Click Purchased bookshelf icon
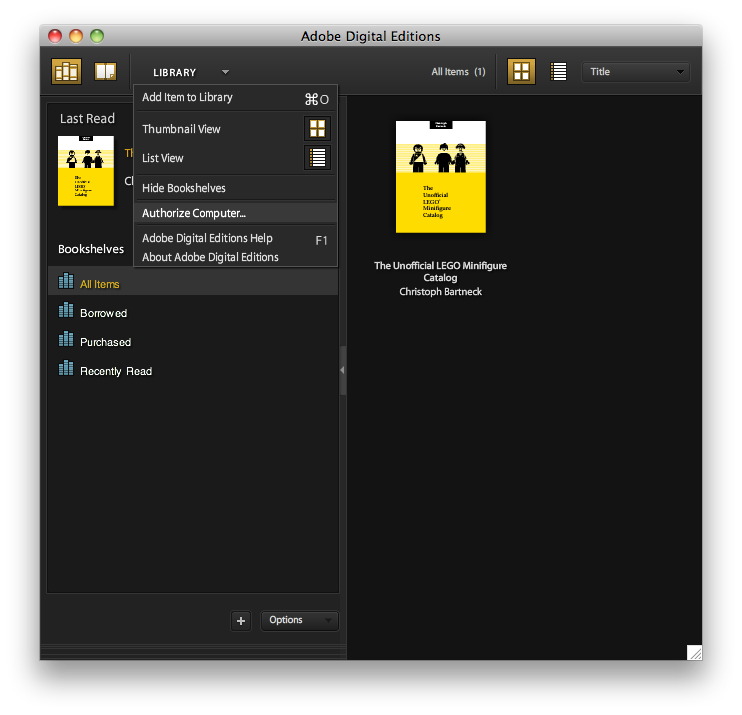This screenshot has width=742, height=715. coord(66,339)
